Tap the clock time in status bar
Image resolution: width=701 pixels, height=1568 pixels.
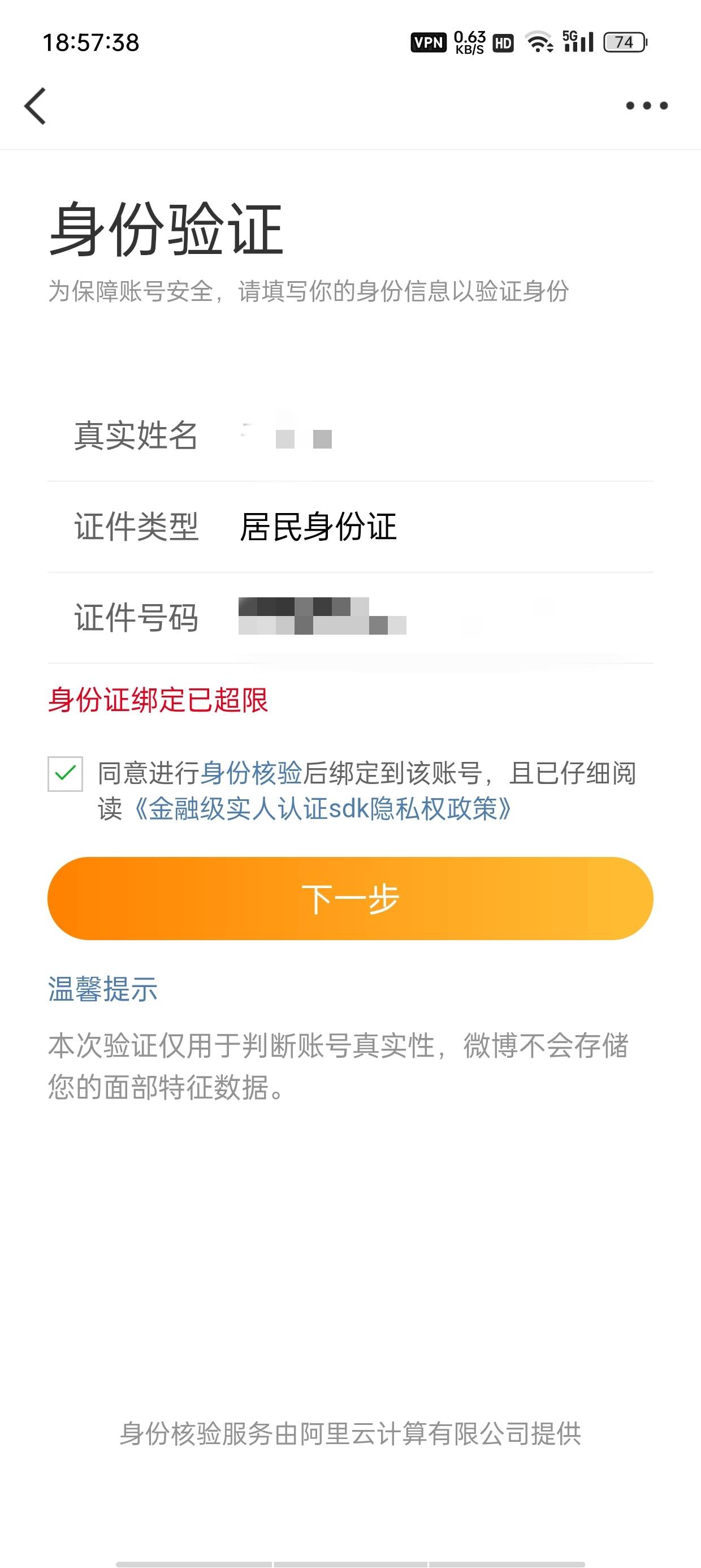(90, 42)
